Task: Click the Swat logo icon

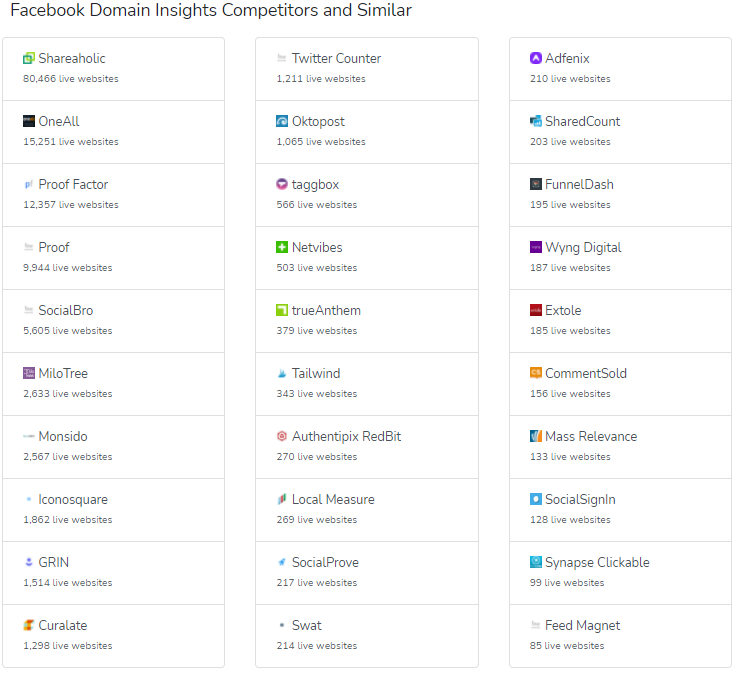Action: 282,626
